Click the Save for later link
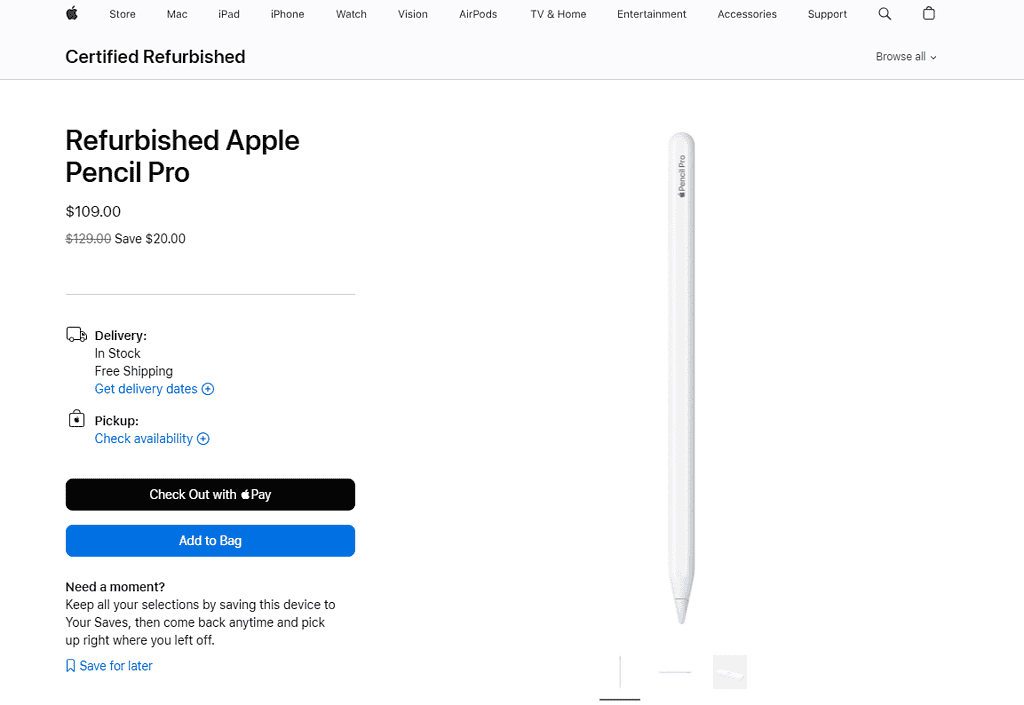This screenshot has width=1024, height=705. [115, 665]
